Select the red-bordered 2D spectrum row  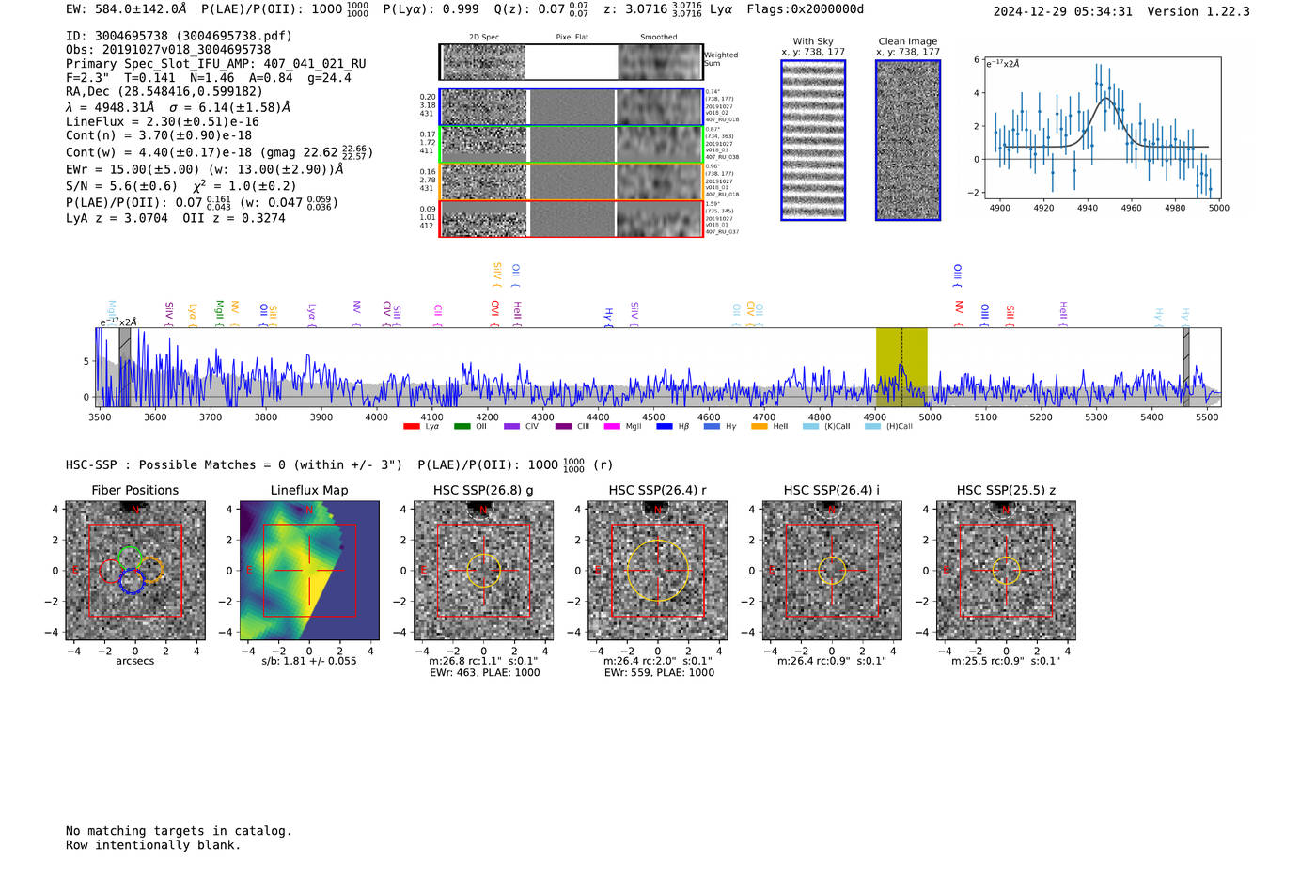(571, 218)
